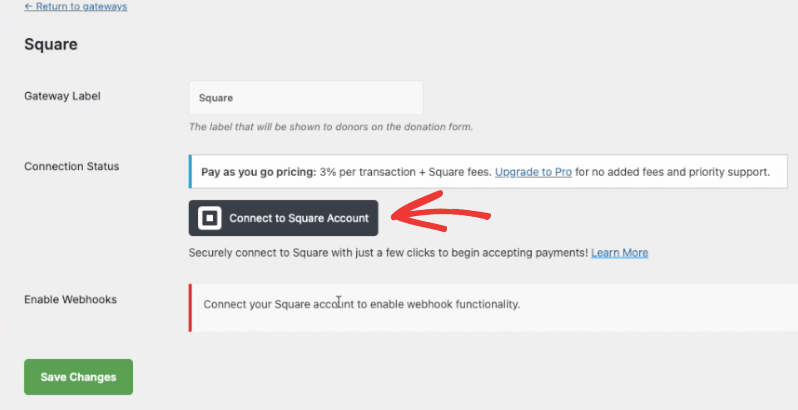Image resolution: width=798 pixels, height=410 pixels.
Task: Click the Return to gateways link
Action: click(x=75, y=7)
